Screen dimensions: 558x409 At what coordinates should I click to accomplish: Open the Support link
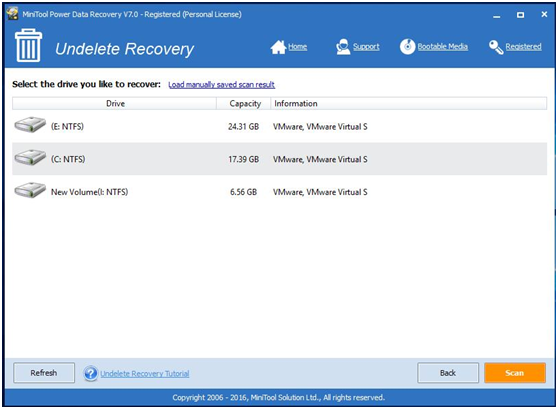tap(366, 47)
